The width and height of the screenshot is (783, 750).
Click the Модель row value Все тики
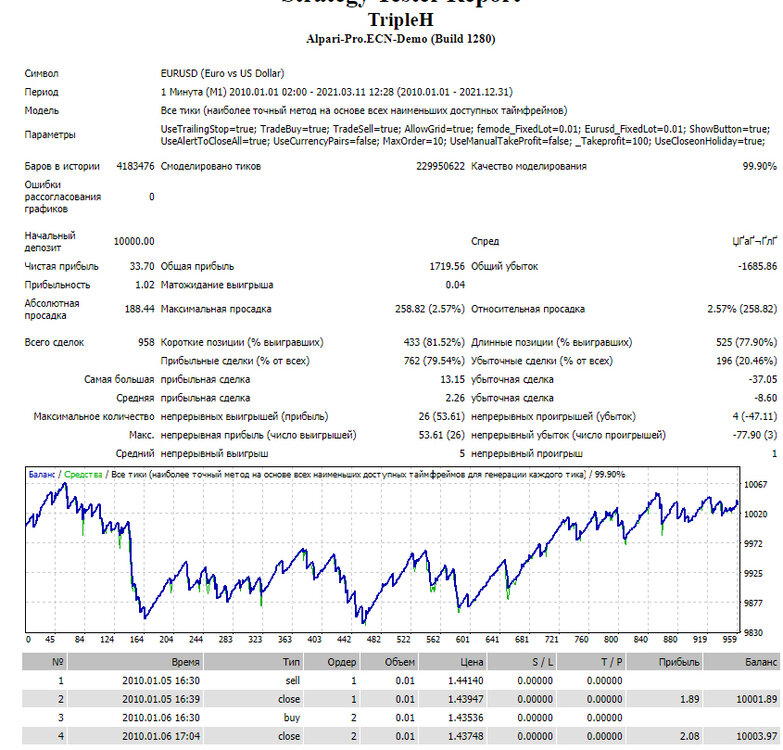(364, 110)
